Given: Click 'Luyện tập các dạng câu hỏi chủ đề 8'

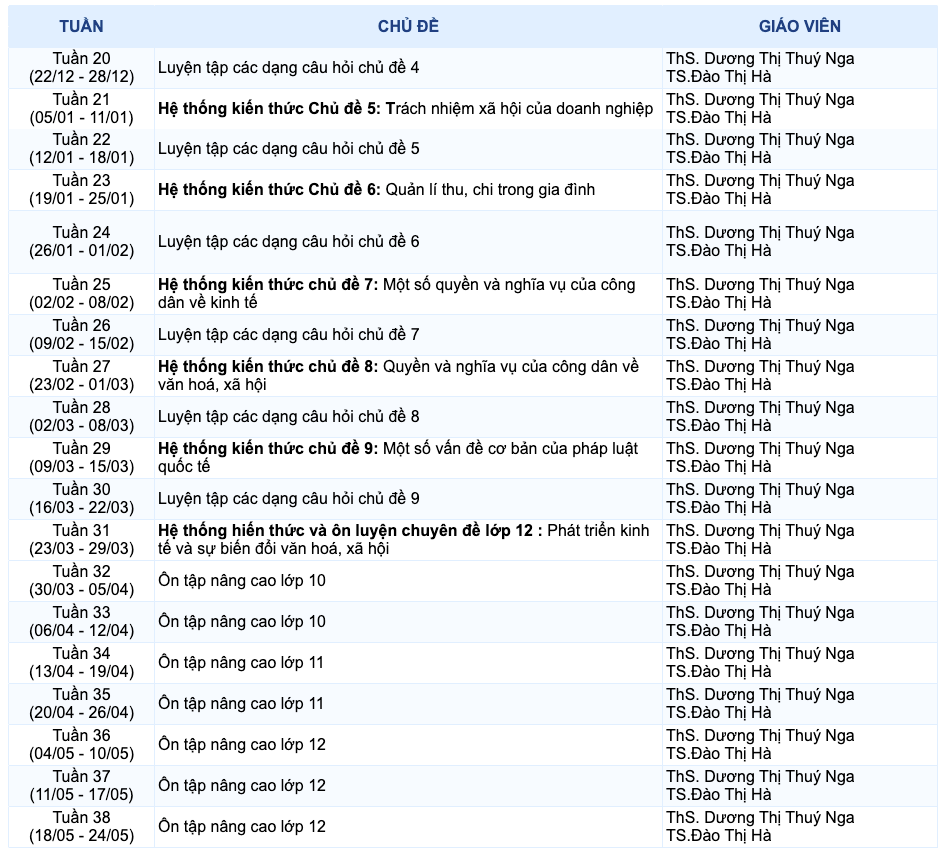Looking at the screenshot, I should click(x=288, y=416).
